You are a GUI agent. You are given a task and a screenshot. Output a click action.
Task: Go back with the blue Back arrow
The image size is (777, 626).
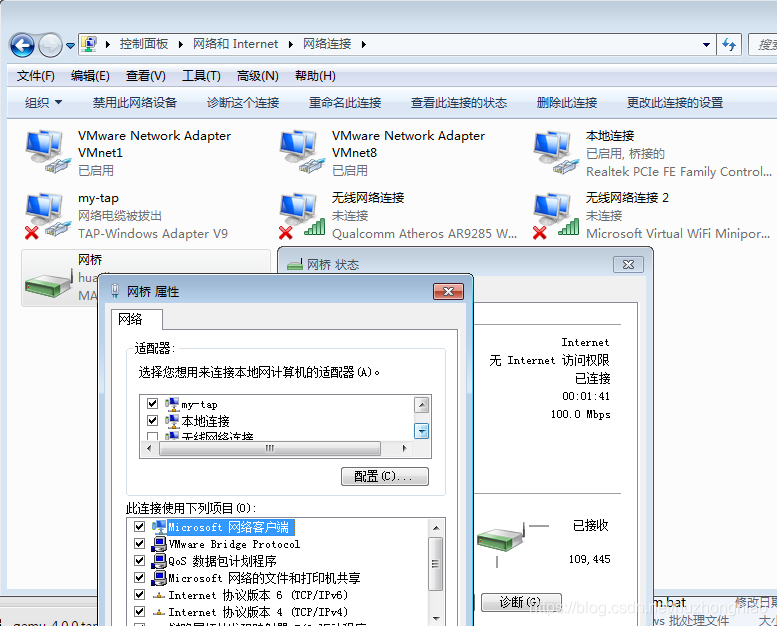pos(22,46)
